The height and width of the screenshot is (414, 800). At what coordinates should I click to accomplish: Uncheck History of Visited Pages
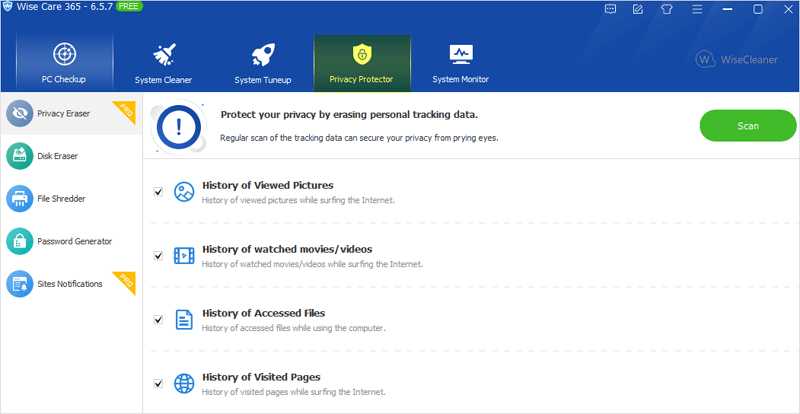(158, 383)
